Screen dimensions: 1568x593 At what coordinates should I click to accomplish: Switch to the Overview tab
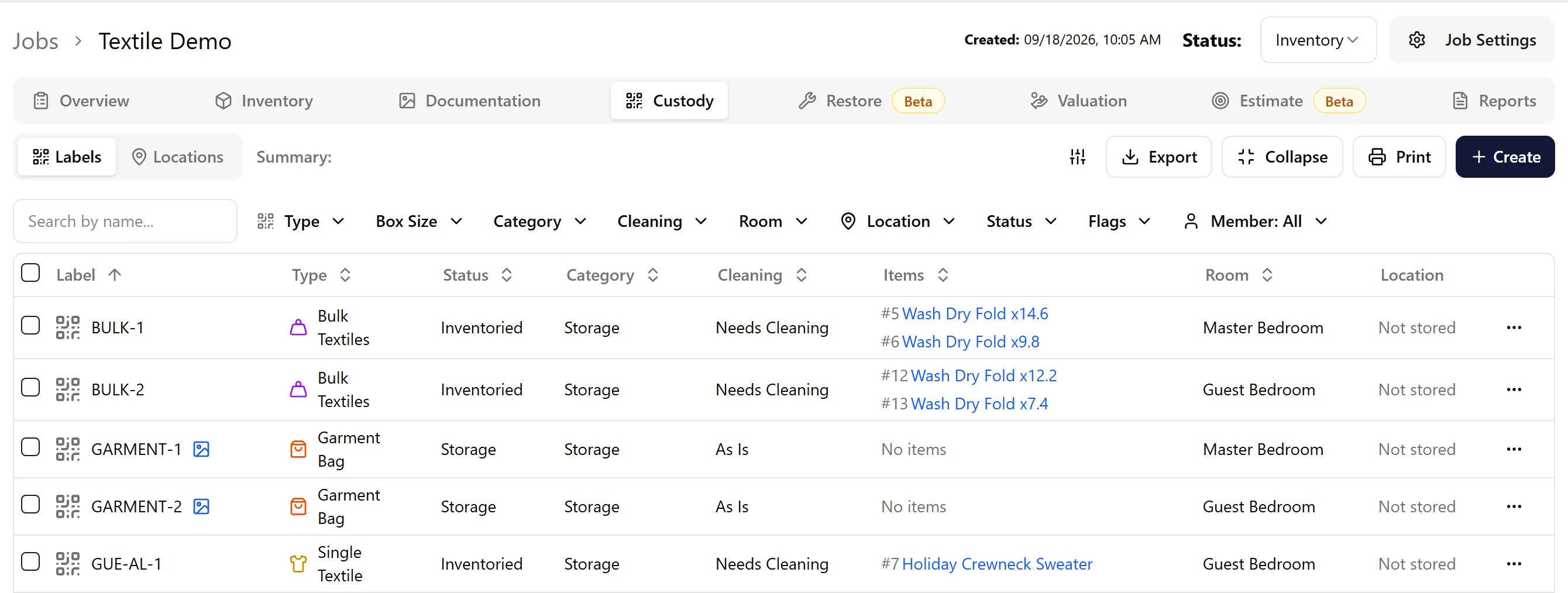pyautogui.click(x=81, y=101)
